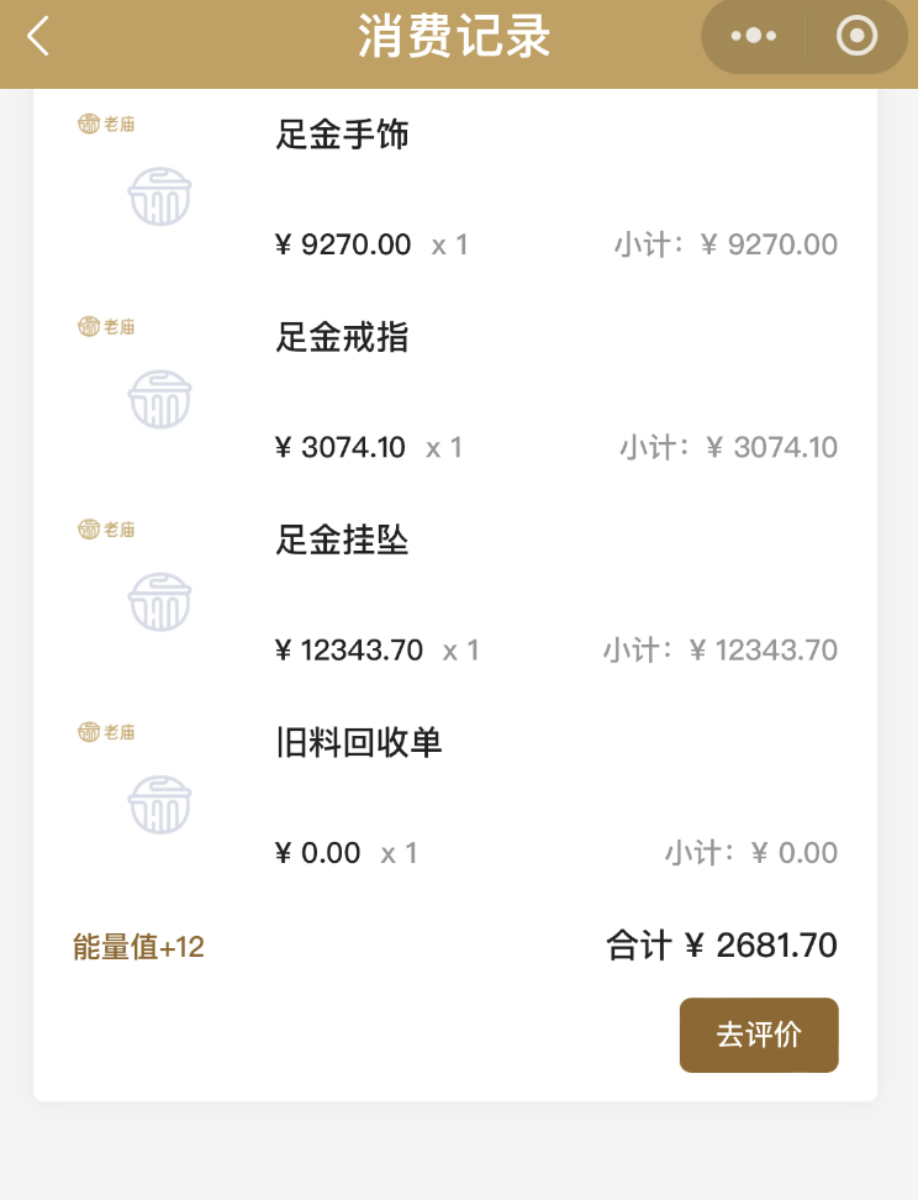Image resolution: width=919 pixels, height=1200 pixels.
Task: Click the 合计 ¥ 2681.70 total
Action: click(x=721, y=945)
